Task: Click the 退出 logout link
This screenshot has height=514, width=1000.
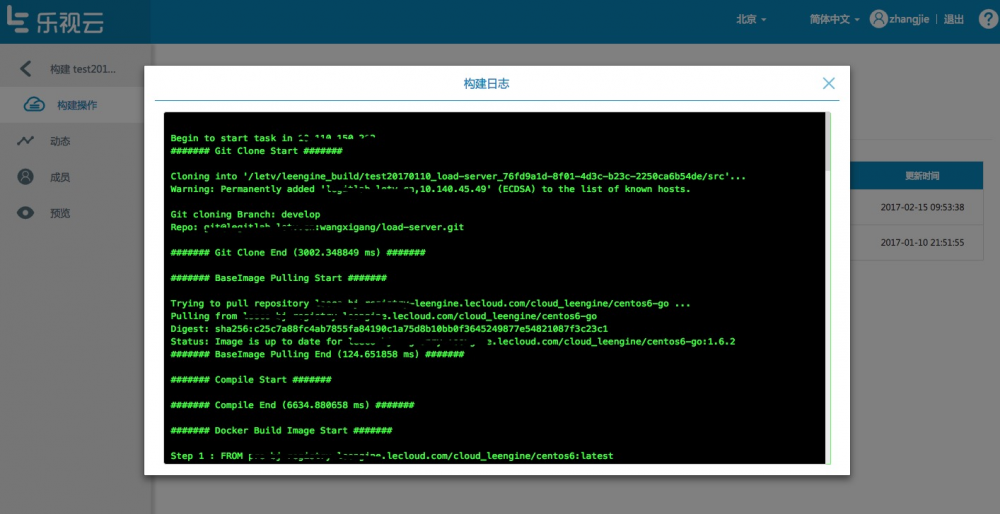Action: tap(953, 20)
